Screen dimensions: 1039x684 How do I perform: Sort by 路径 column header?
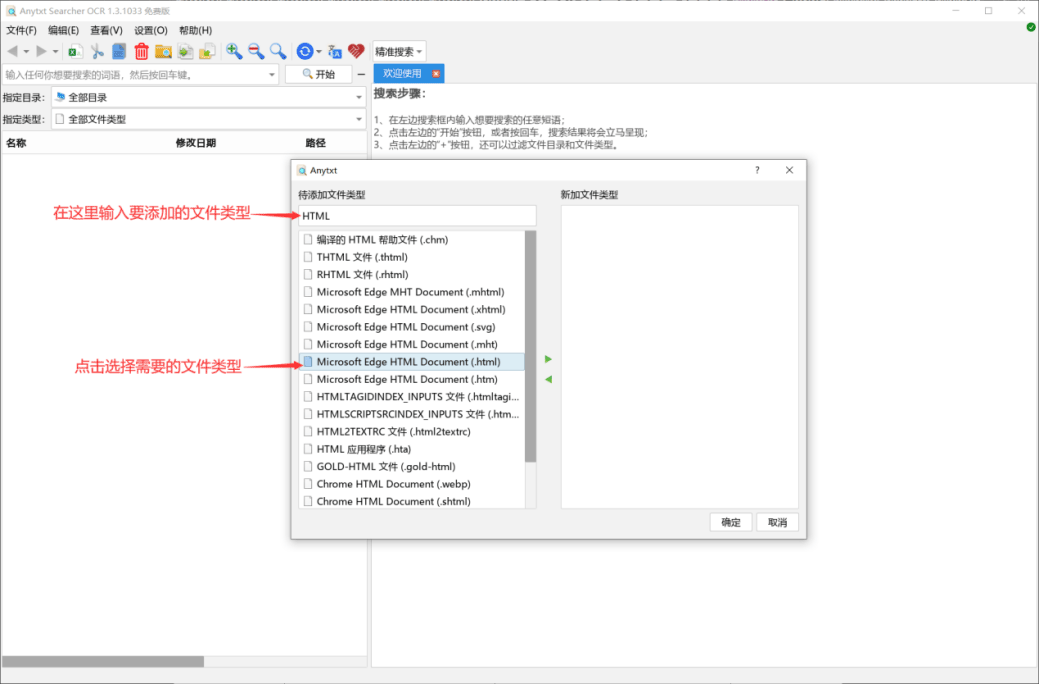click(315, 142)
